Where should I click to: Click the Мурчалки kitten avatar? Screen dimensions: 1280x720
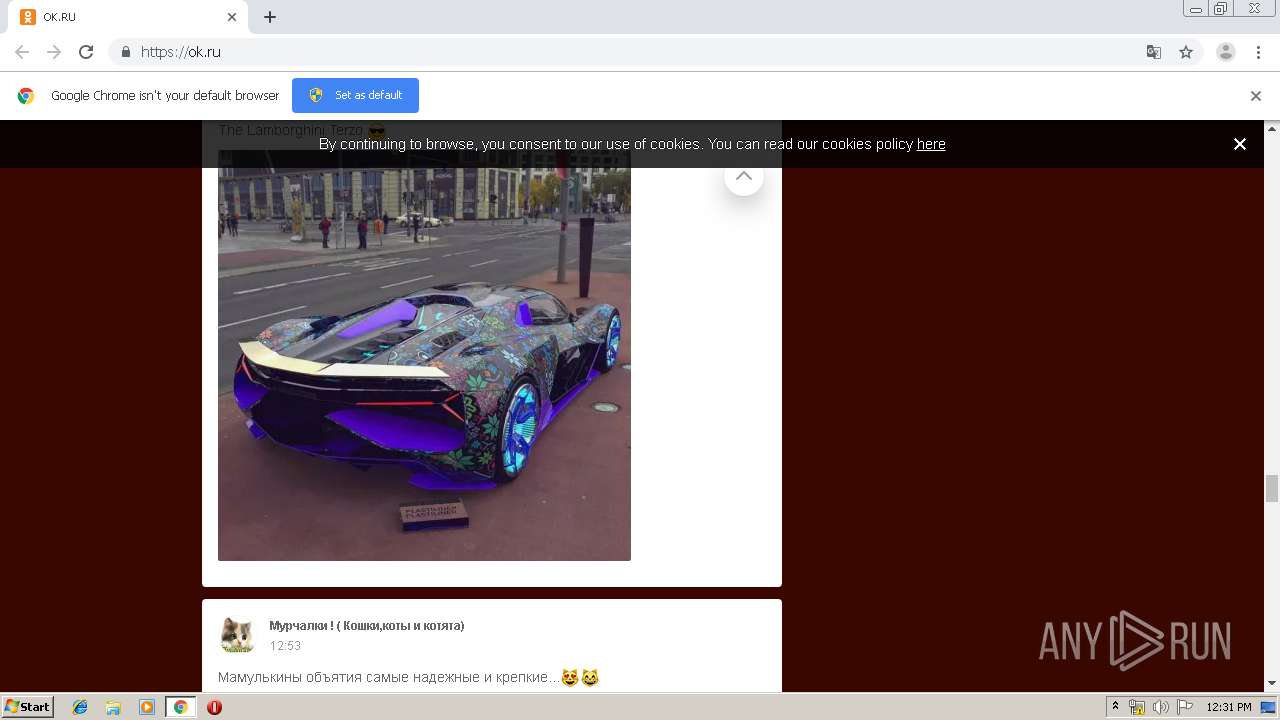(x=237, y=635)
